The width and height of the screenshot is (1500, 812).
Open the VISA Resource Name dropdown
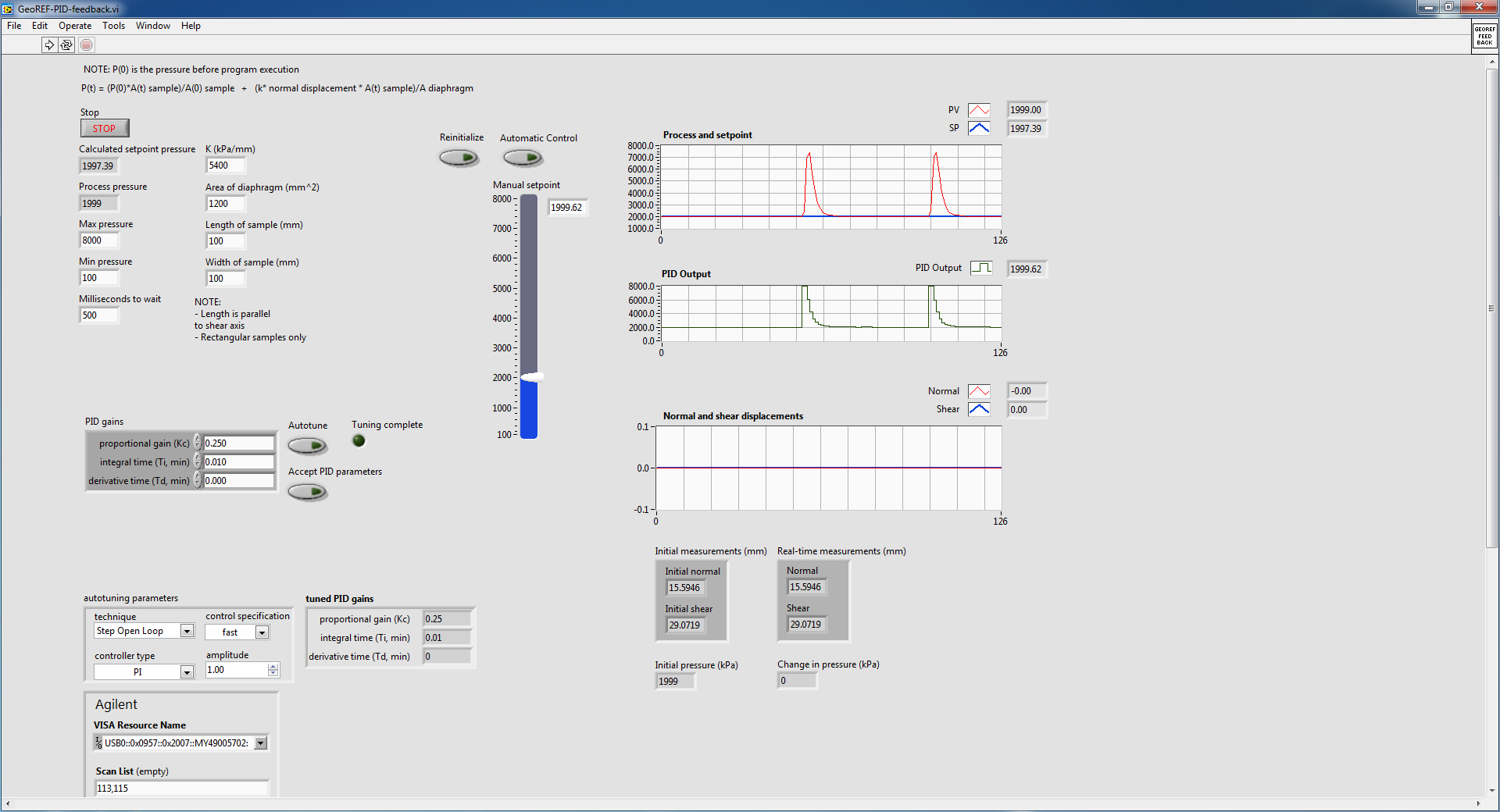pos(261,743)
